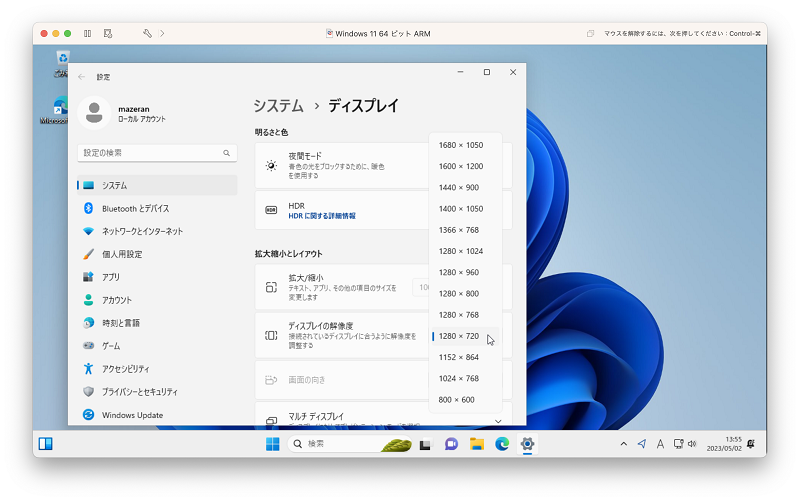Click the 設定の検索 search field
800x501 pixels.
tap(157, 153)
